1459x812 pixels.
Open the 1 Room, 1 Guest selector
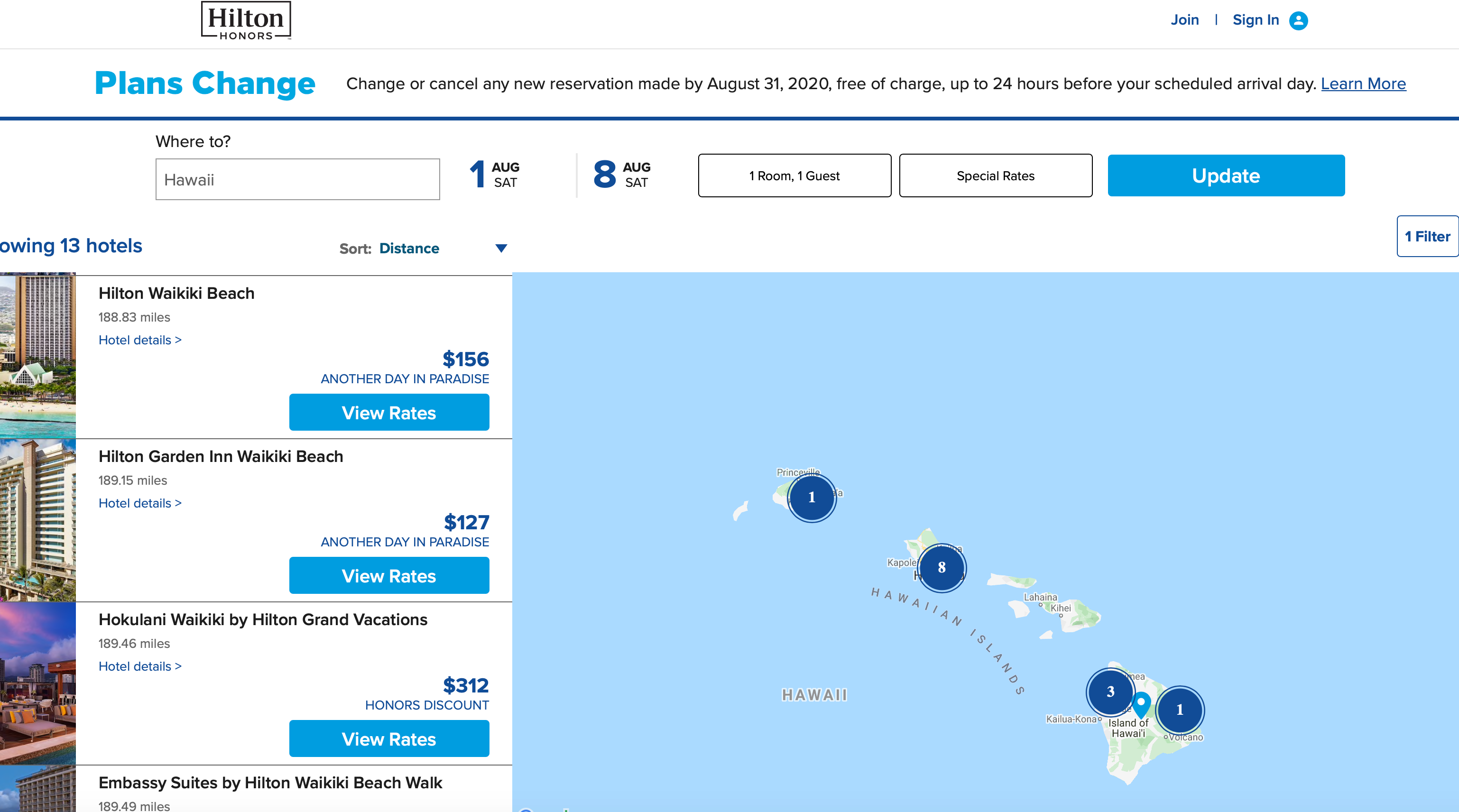794,175
